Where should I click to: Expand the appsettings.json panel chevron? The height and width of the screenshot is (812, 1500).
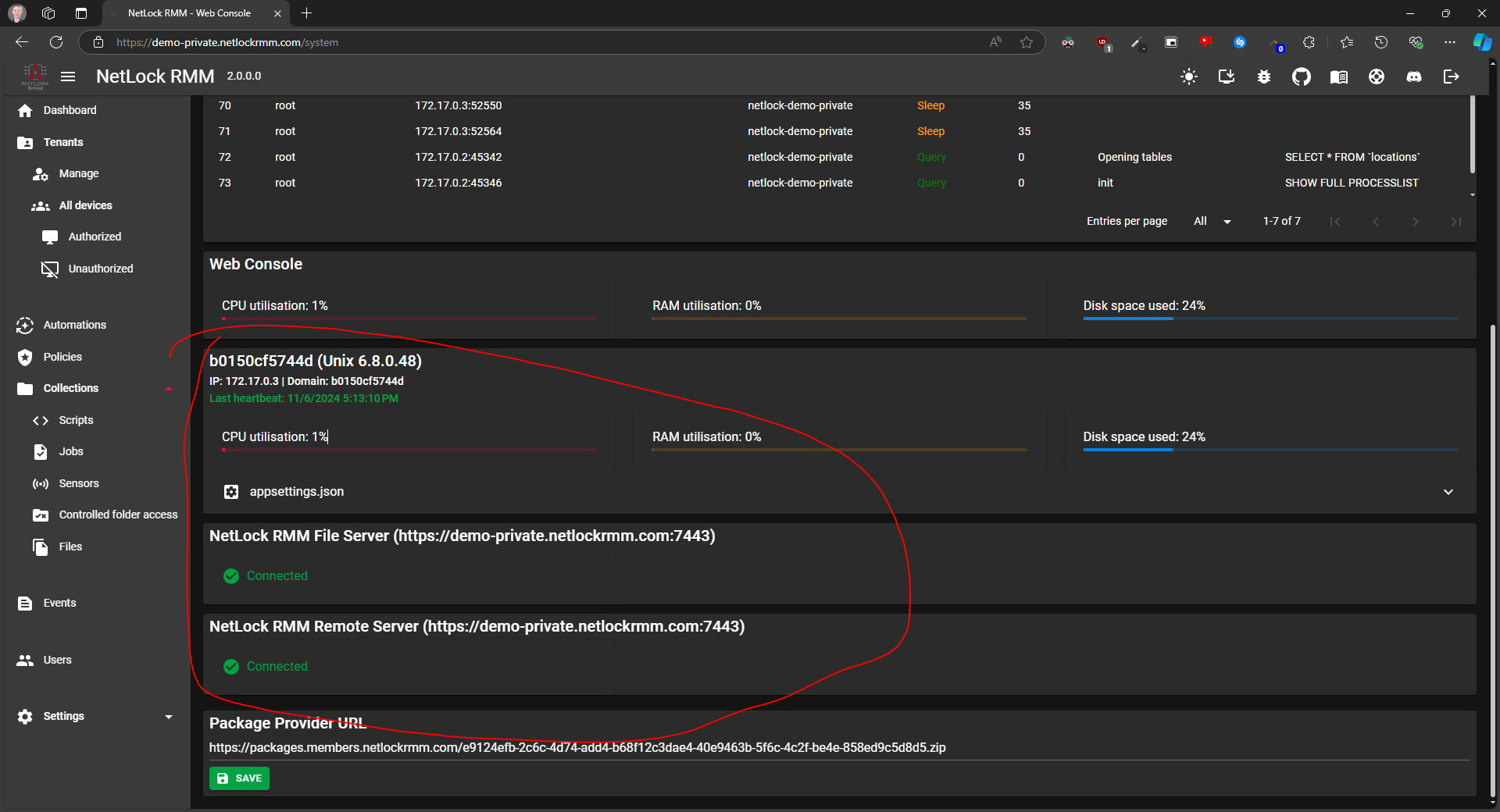[1448, 492]
